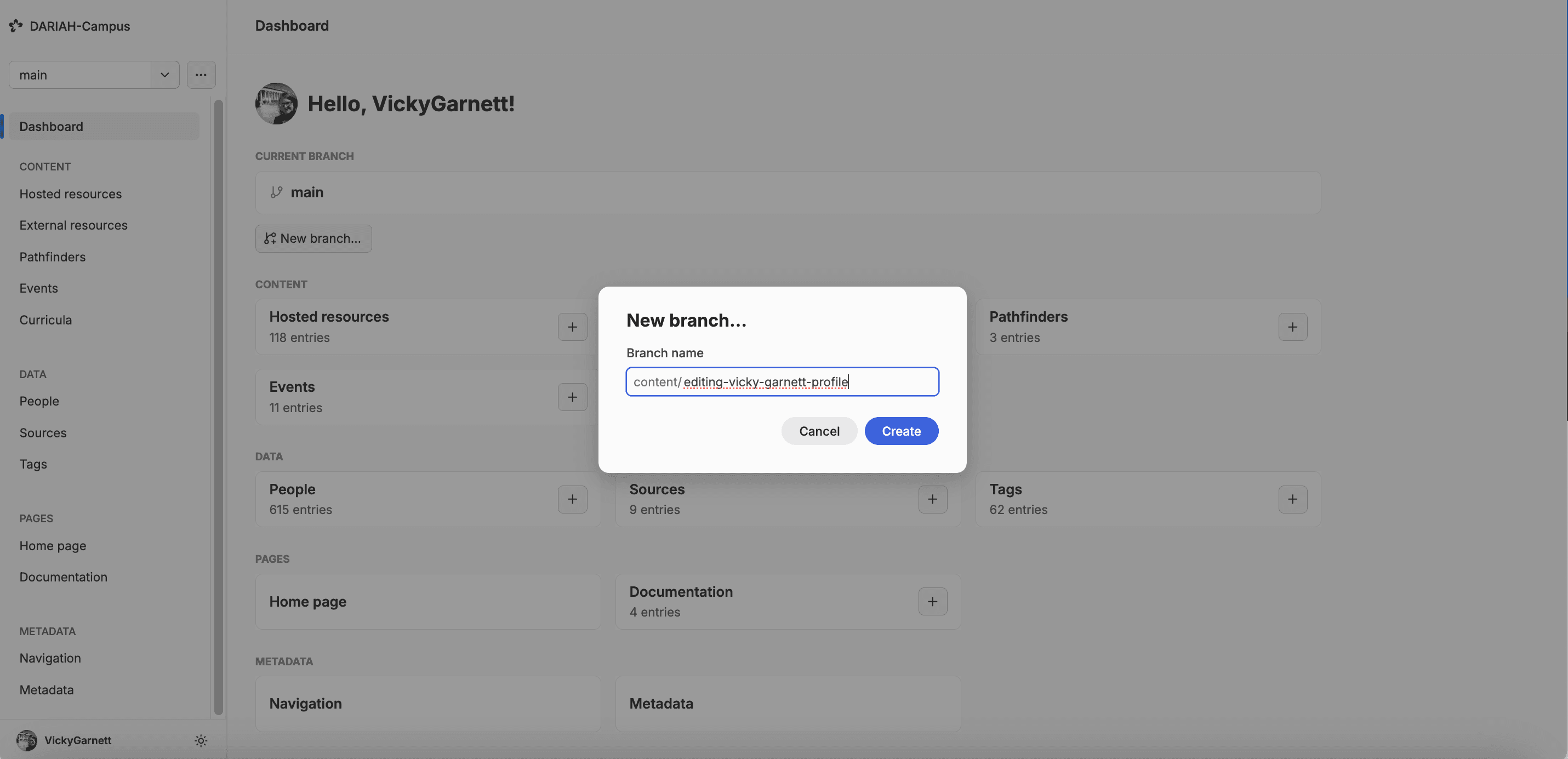1568x759 pixels.
Task: Click the New branch... button
Action: [313, 238]
